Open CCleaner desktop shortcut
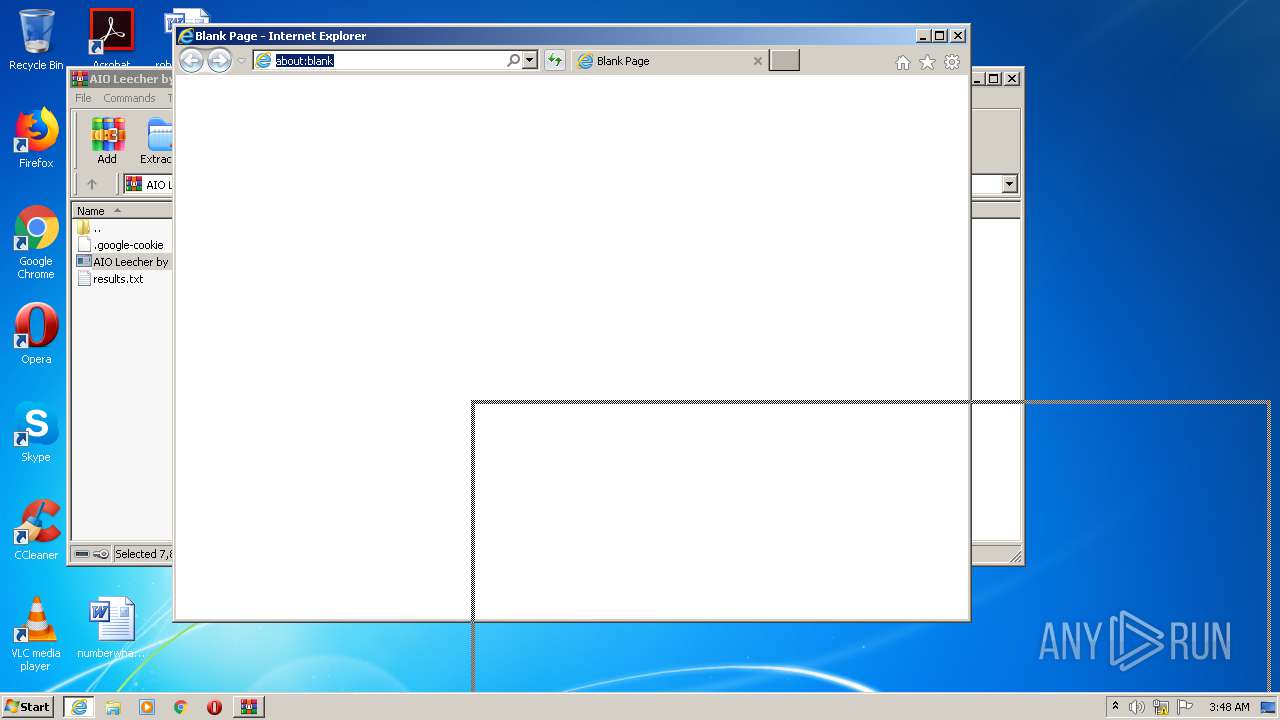The width and height of the screenshot is (1280, 720). pyautogui.click(x=36, y=530)
